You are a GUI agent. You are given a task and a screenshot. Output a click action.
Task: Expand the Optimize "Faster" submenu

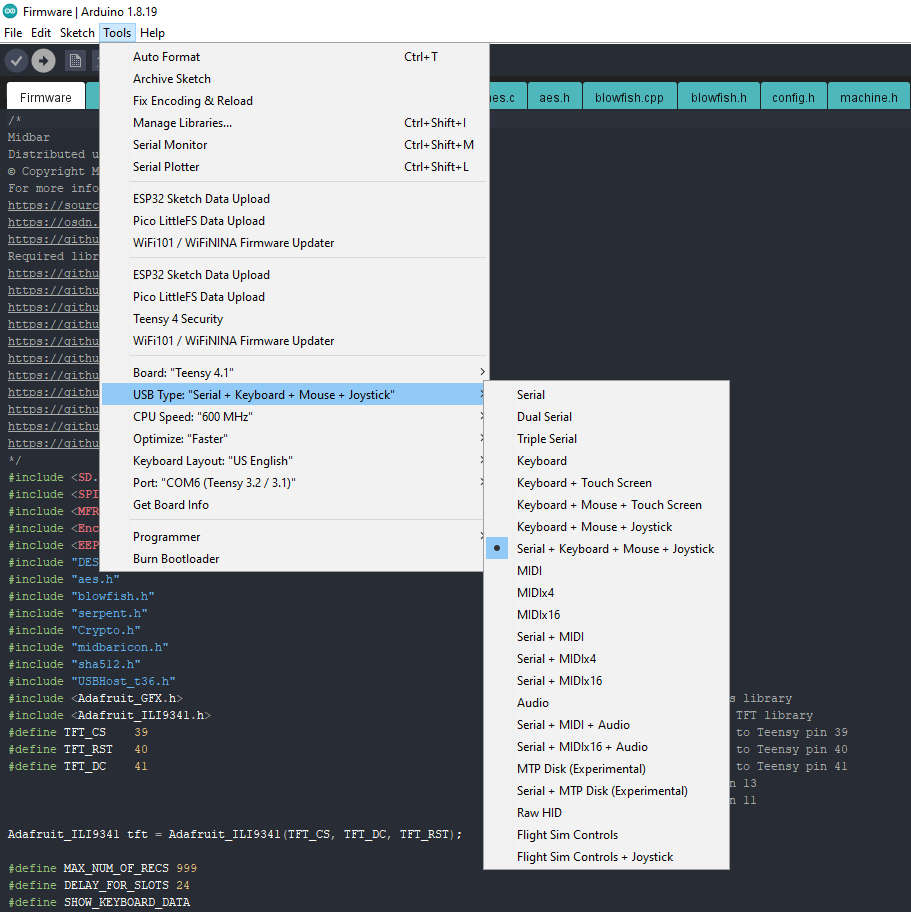[294, 439]
